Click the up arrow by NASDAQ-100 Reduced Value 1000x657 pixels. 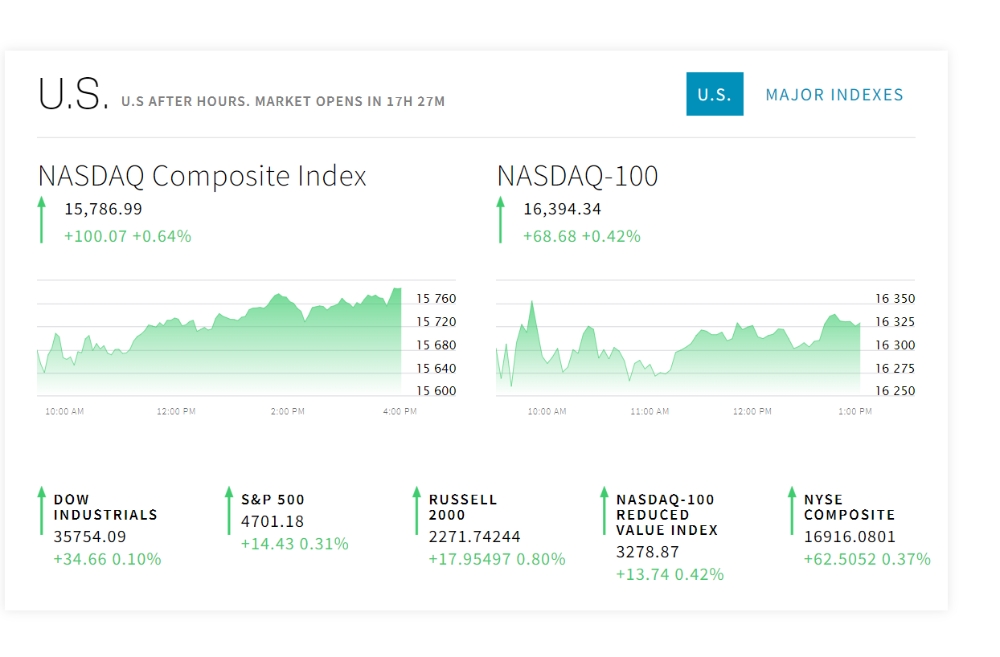click(x=604, y=510)
